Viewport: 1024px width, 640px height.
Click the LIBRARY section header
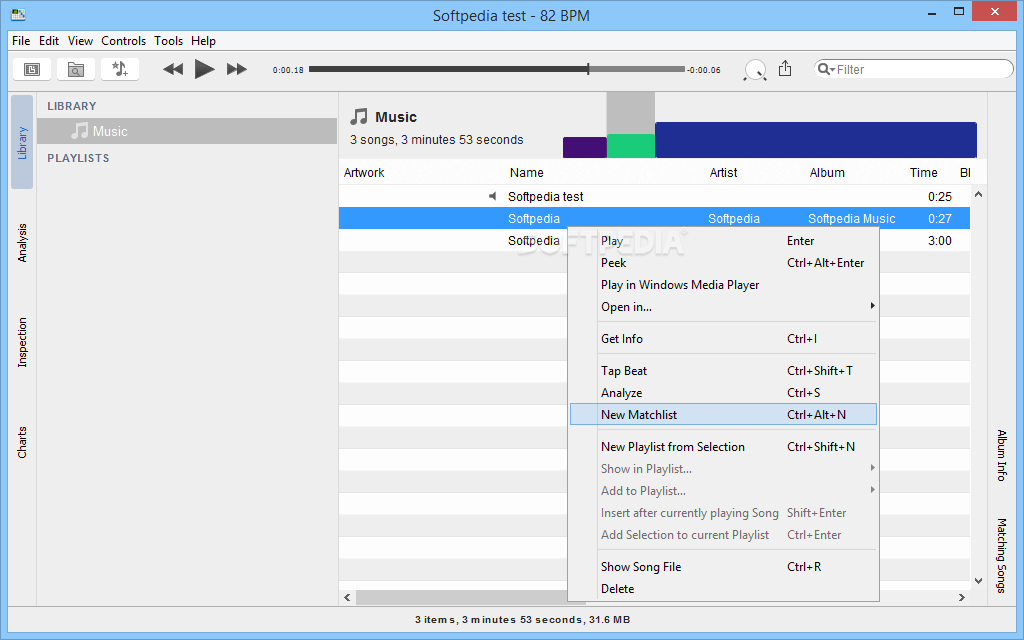[x=71, y=106]
